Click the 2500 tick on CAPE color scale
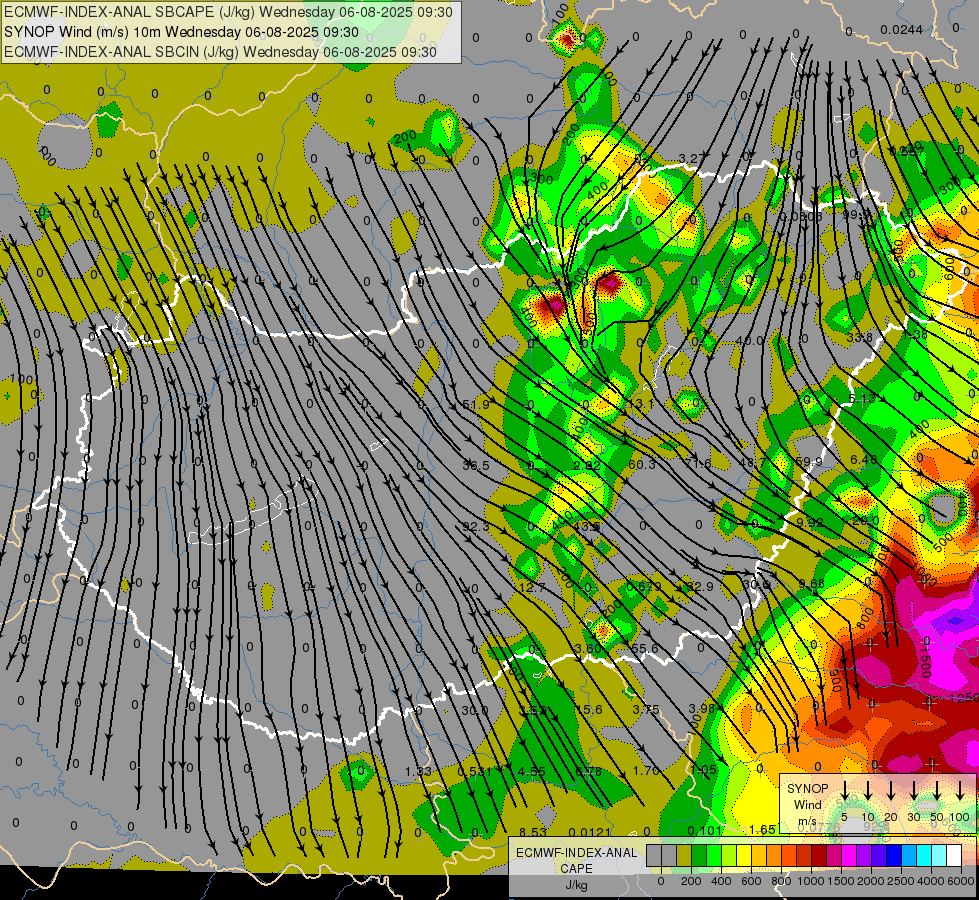The image size is (979, 900). pos(901,881)
